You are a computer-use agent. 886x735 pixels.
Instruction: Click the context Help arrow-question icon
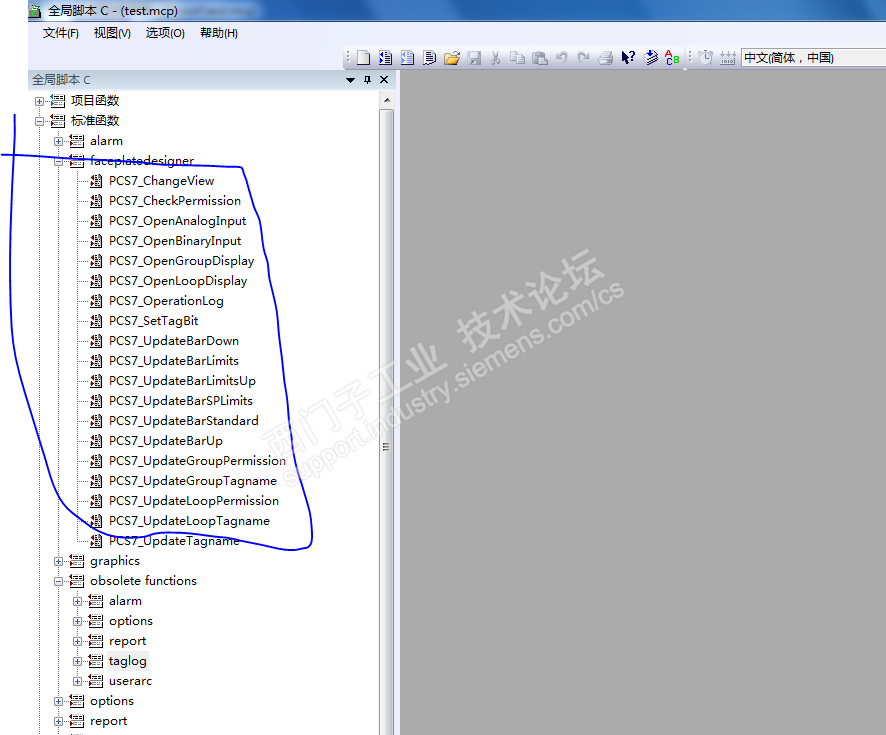pyautogui.click(x=628, y=58)
